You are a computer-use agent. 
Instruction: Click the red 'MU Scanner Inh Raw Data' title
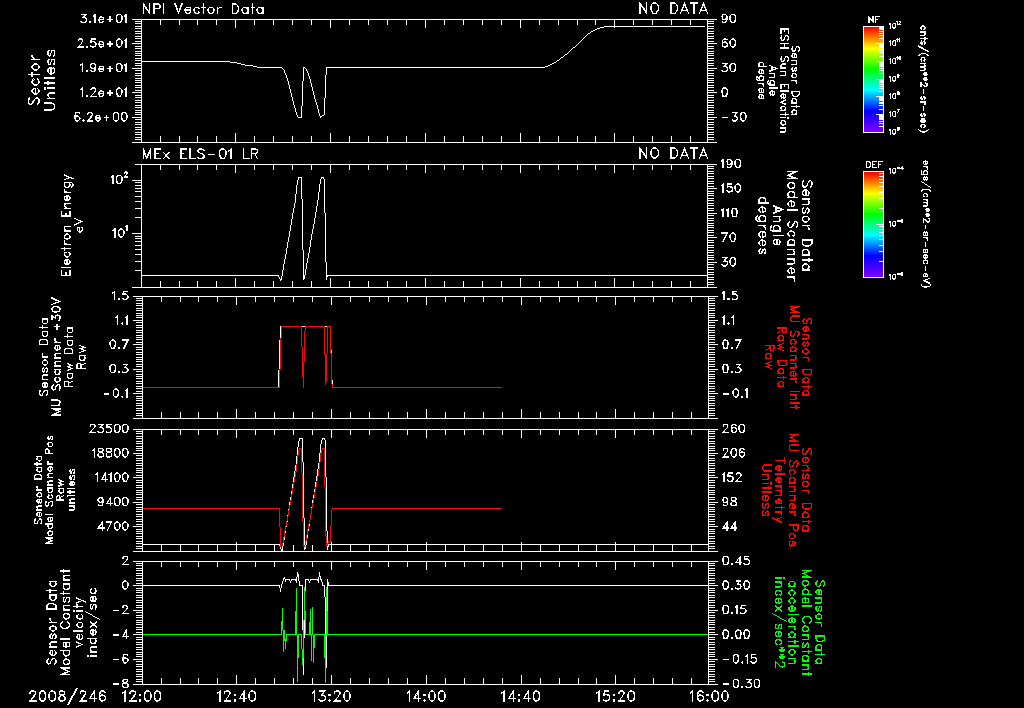pyautogui.click(x=788, y=357)
